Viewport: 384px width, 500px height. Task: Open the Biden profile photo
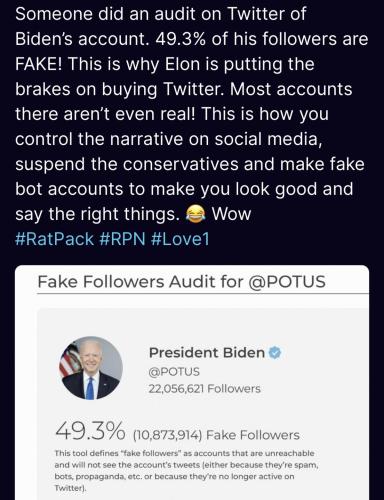click(91, 368)
